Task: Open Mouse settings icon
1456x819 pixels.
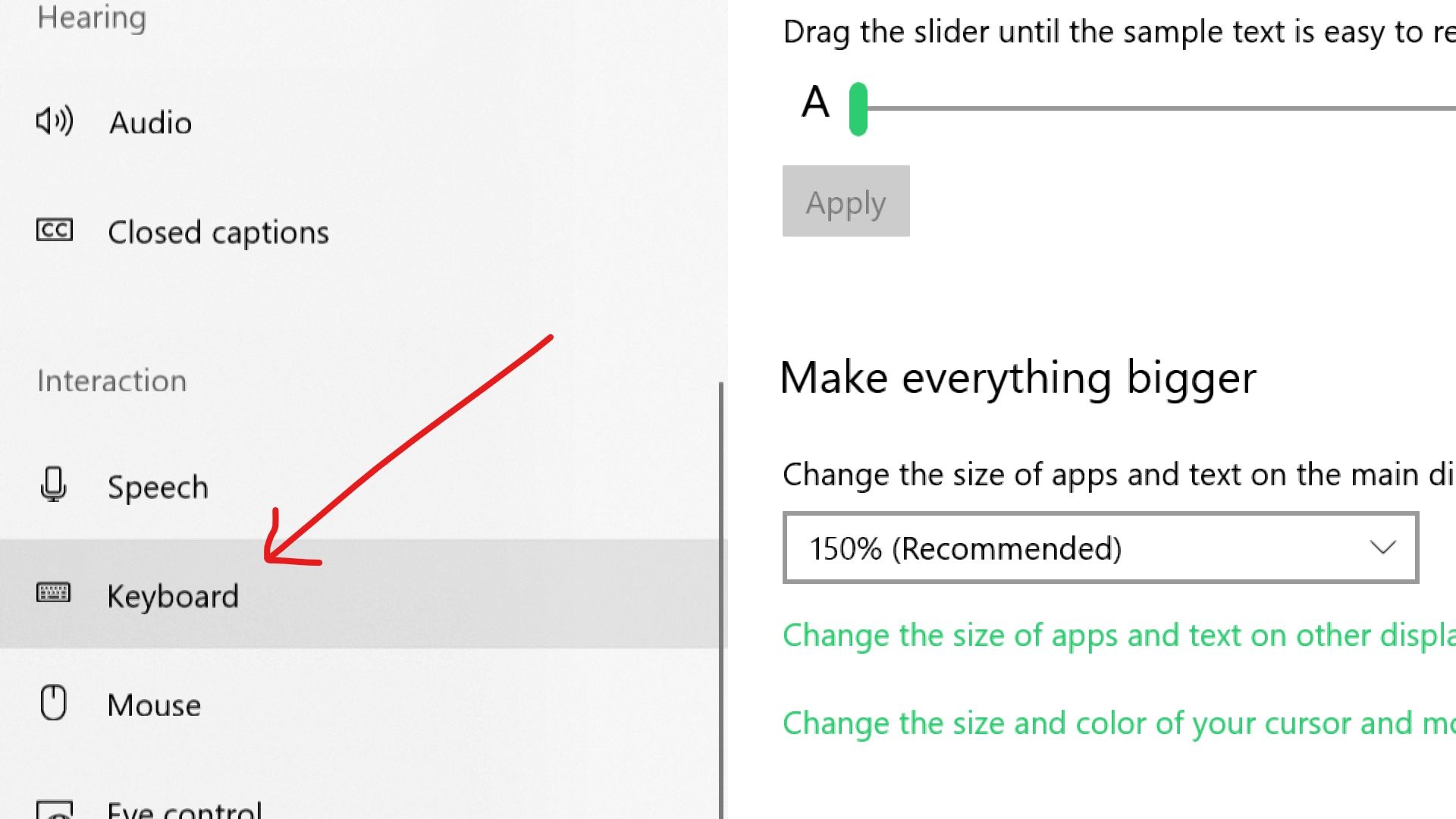Action: [53, 703]
